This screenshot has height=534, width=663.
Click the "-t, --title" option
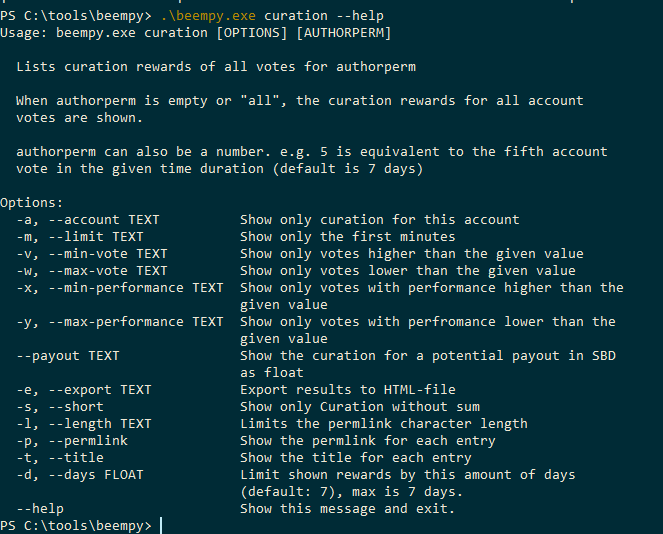(x=64, y=457)
